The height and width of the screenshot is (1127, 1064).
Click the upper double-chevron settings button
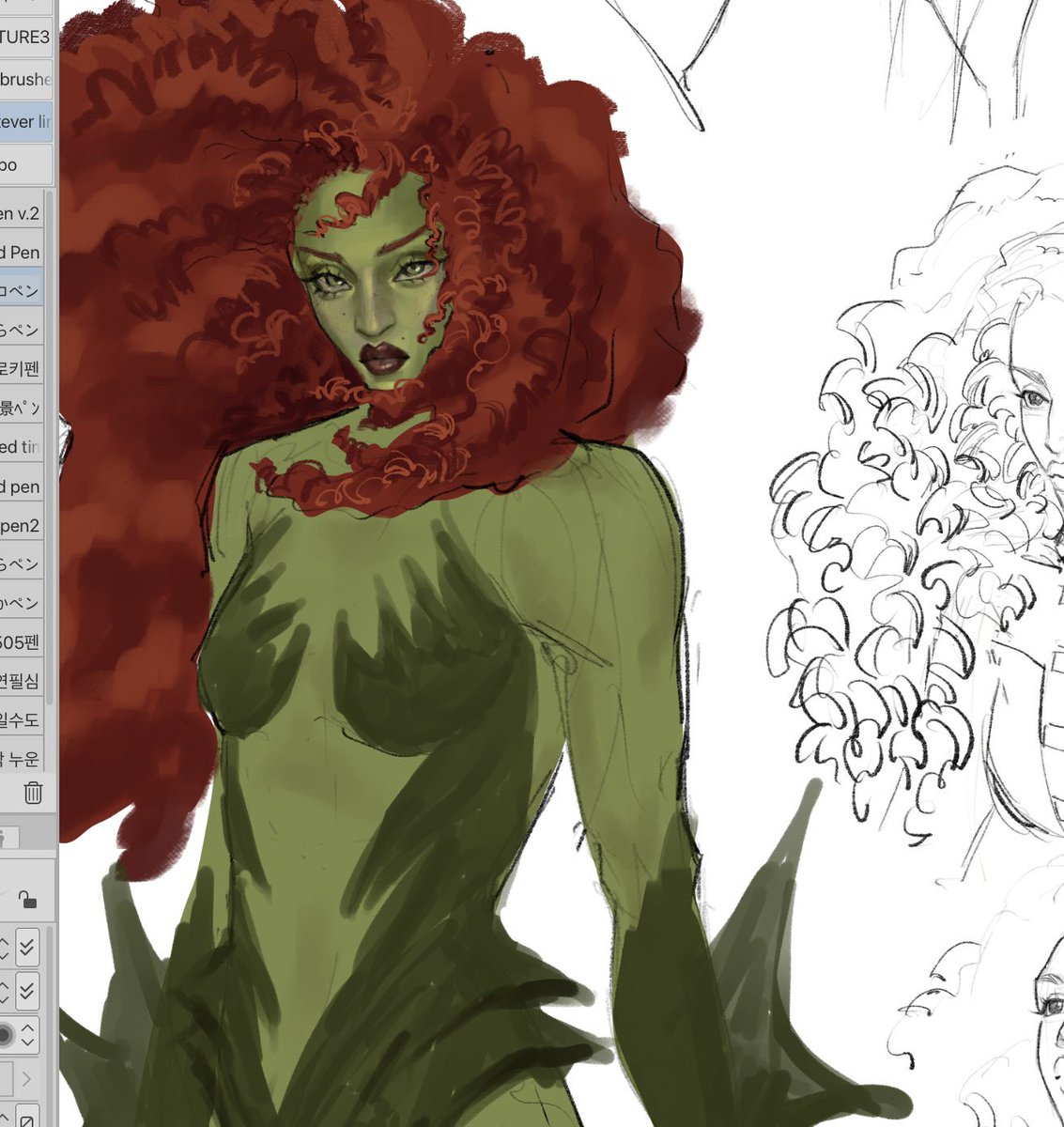coord(27,949)
